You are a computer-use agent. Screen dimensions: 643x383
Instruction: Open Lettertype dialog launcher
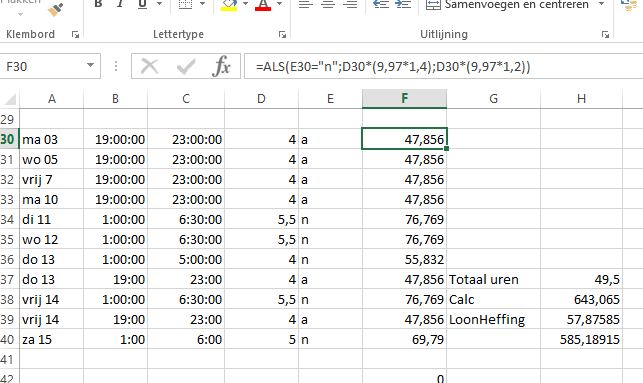click(282, 34)
